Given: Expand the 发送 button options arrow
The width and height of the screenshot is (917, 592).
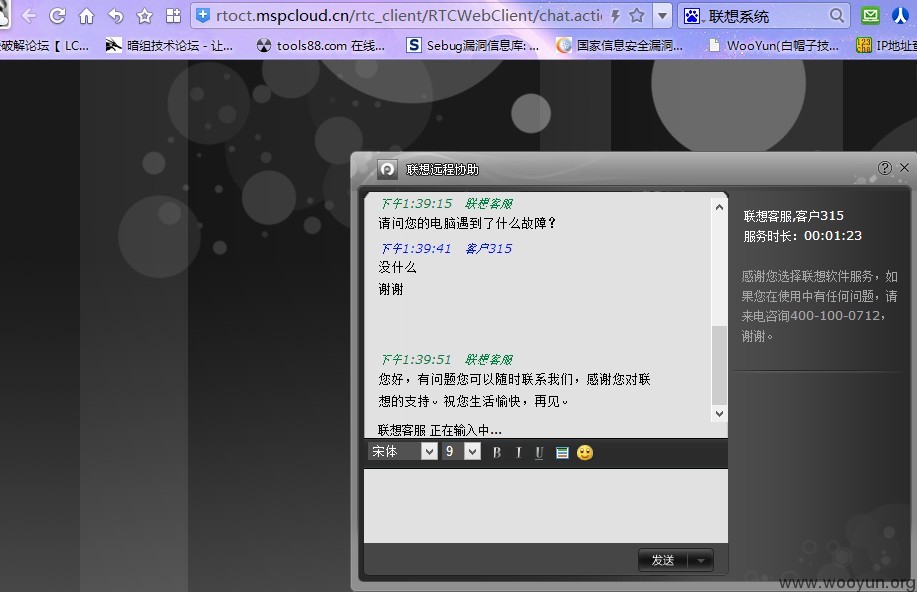Looking at the screenshot, I should 701,560.
